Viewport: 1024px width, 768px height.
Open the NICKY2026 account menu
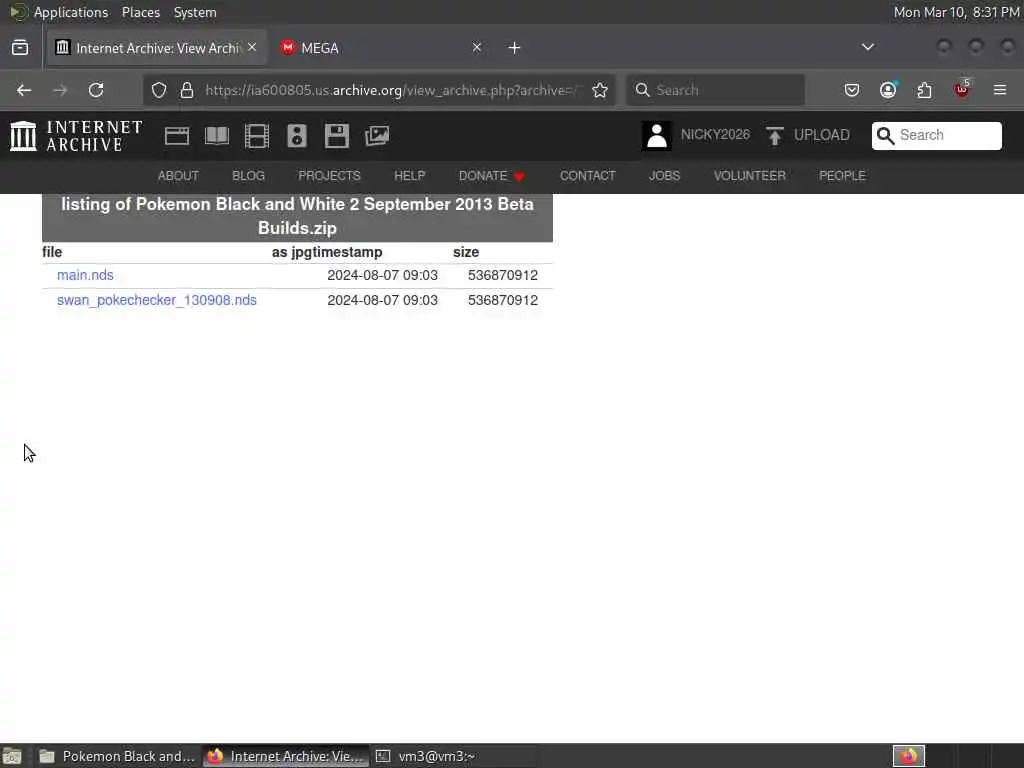[715, 135]
